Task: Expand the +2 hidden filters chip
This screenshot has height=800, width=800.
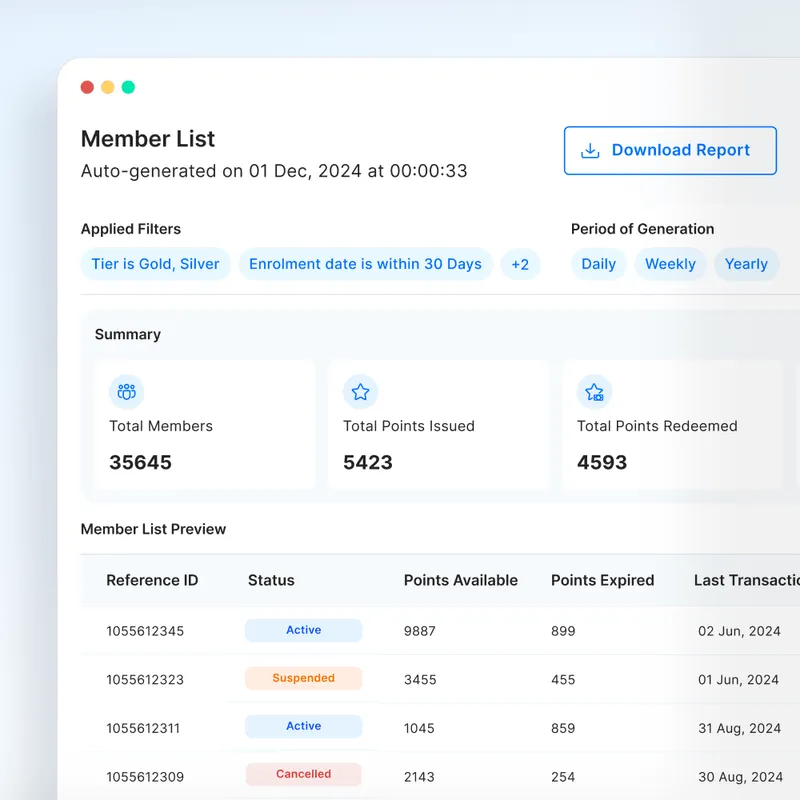Action: [521, 264]
